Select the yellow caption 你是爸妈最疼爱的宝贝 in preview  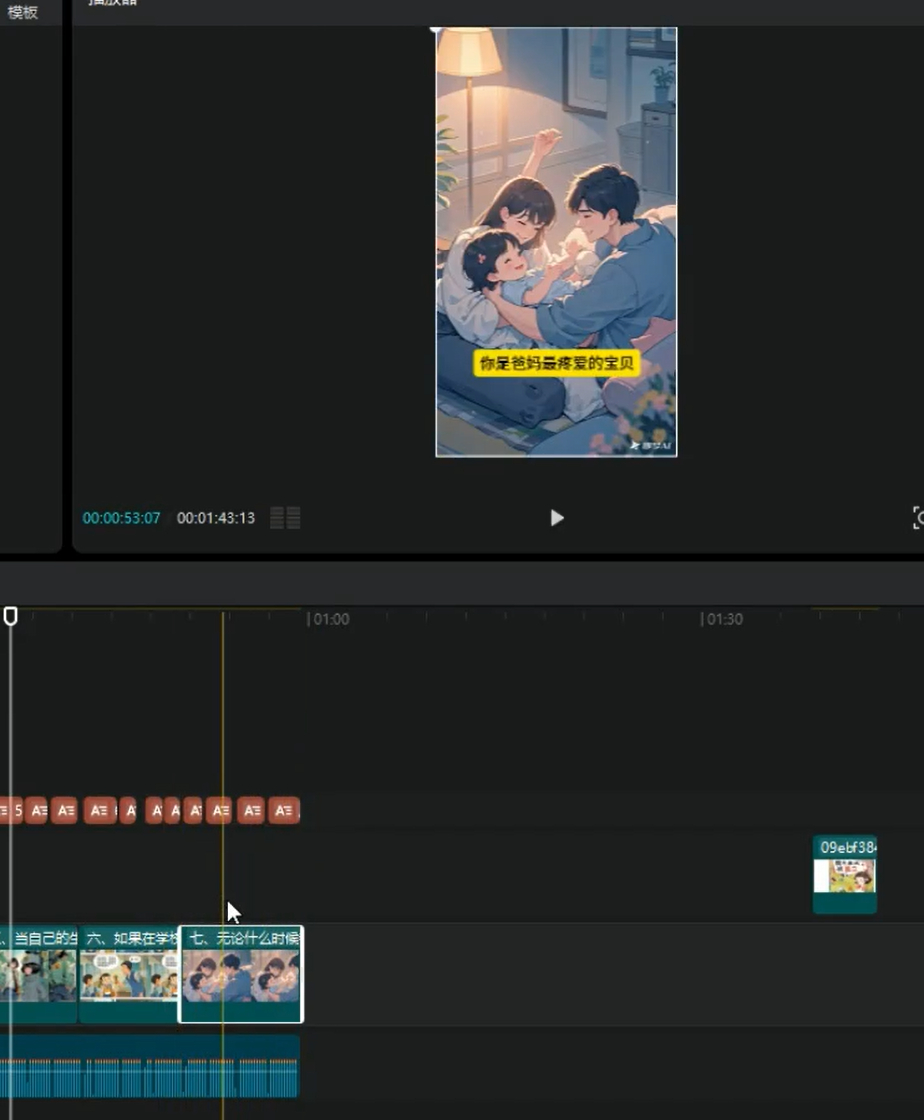tap(556, 363)
